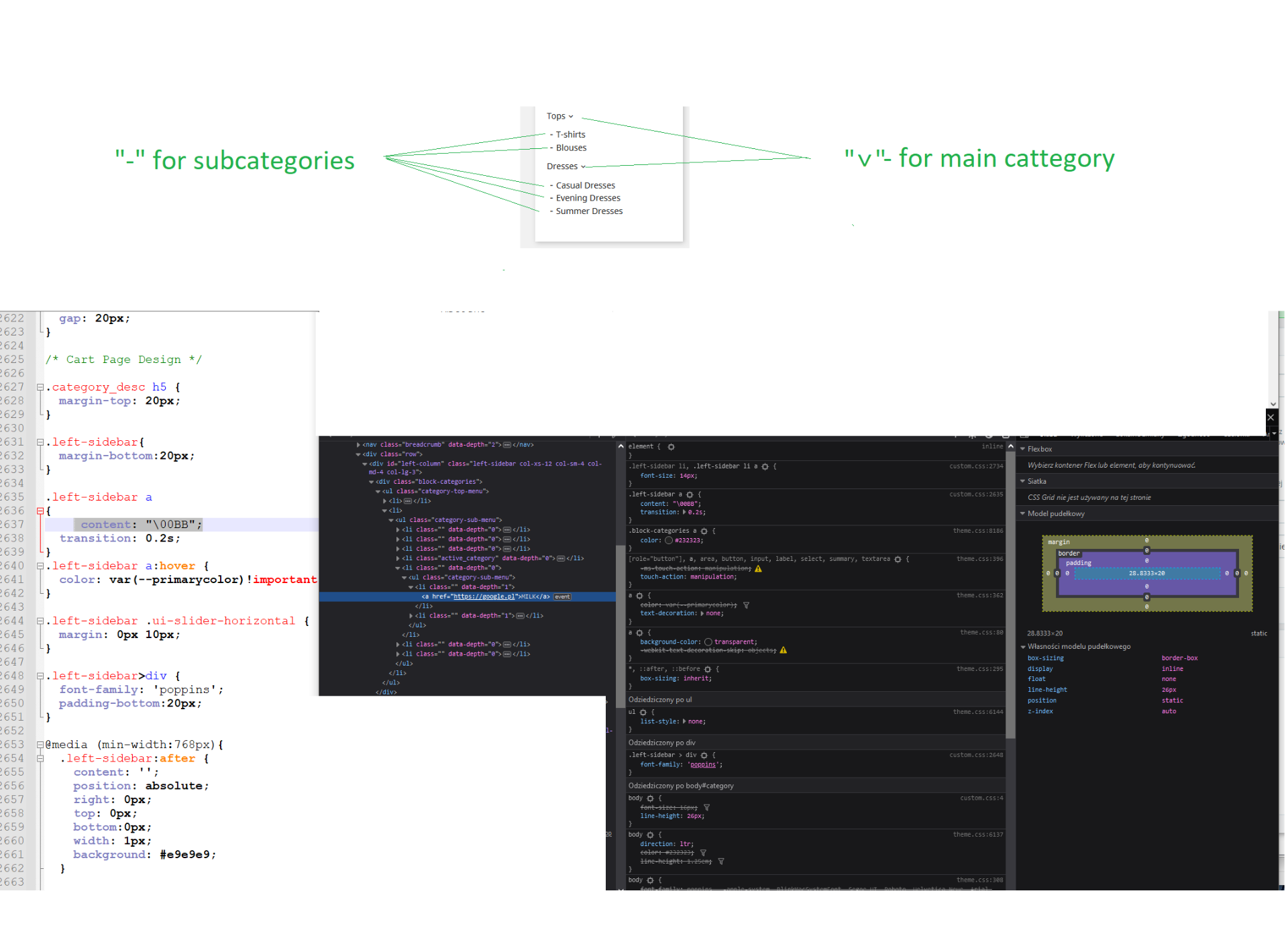Collapse the Siatka grid section
Screen dimensions: 1288x934
(1022, 481)
